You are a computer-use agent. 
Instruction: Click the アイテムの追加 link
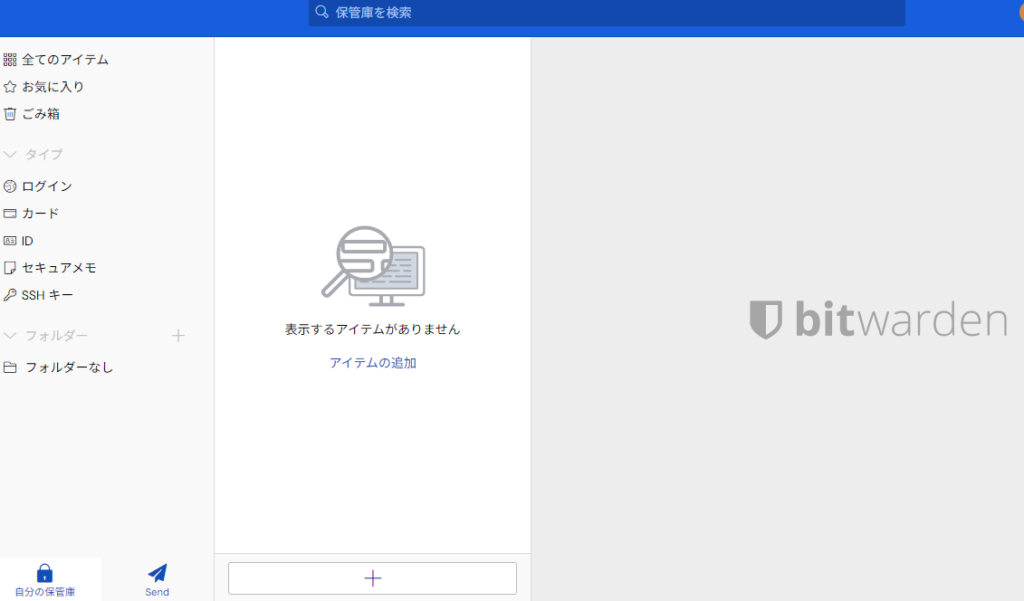[373, 363]
